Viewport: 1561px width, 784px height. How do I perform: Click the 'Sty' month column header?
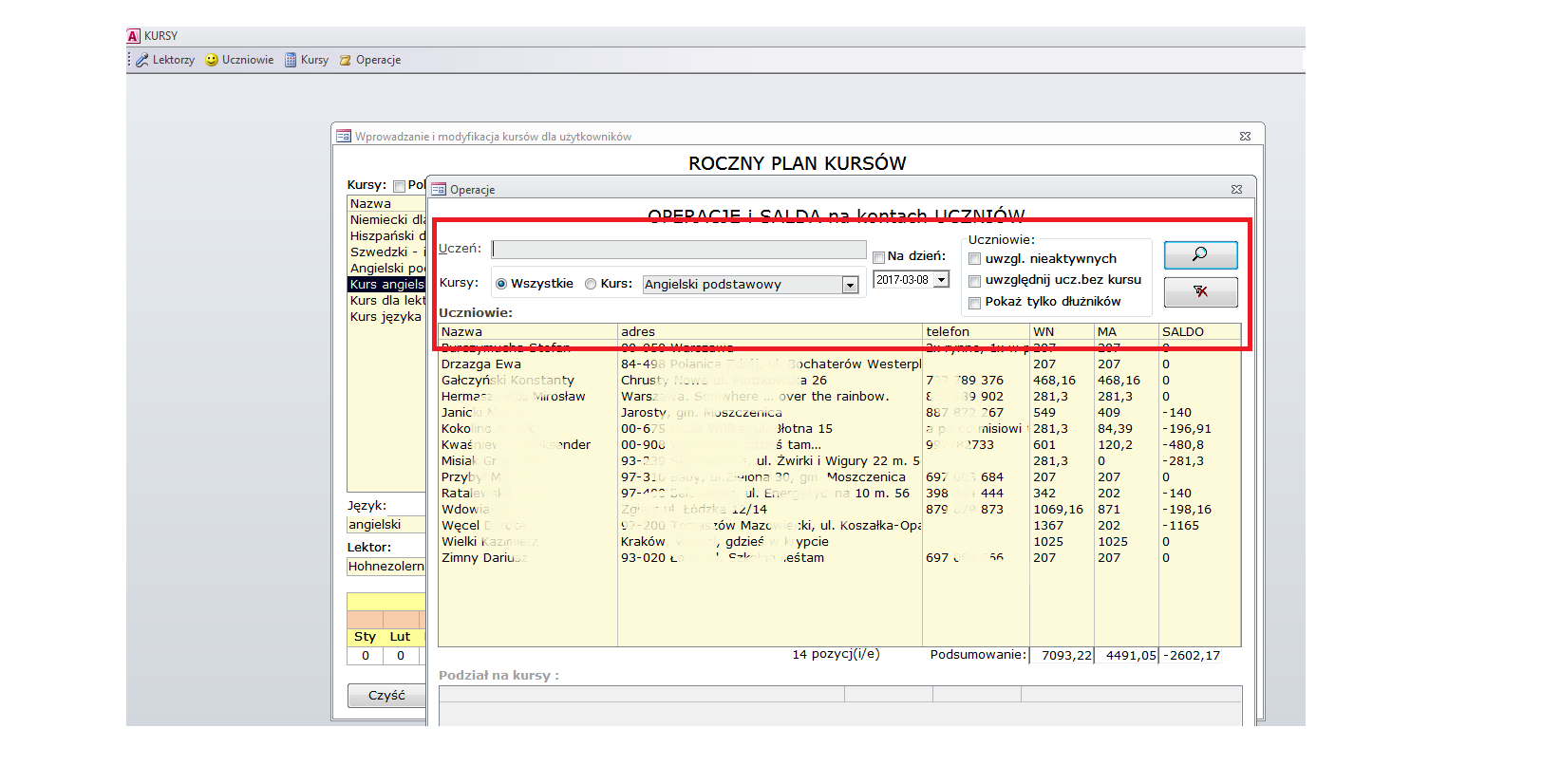point(365,637)
